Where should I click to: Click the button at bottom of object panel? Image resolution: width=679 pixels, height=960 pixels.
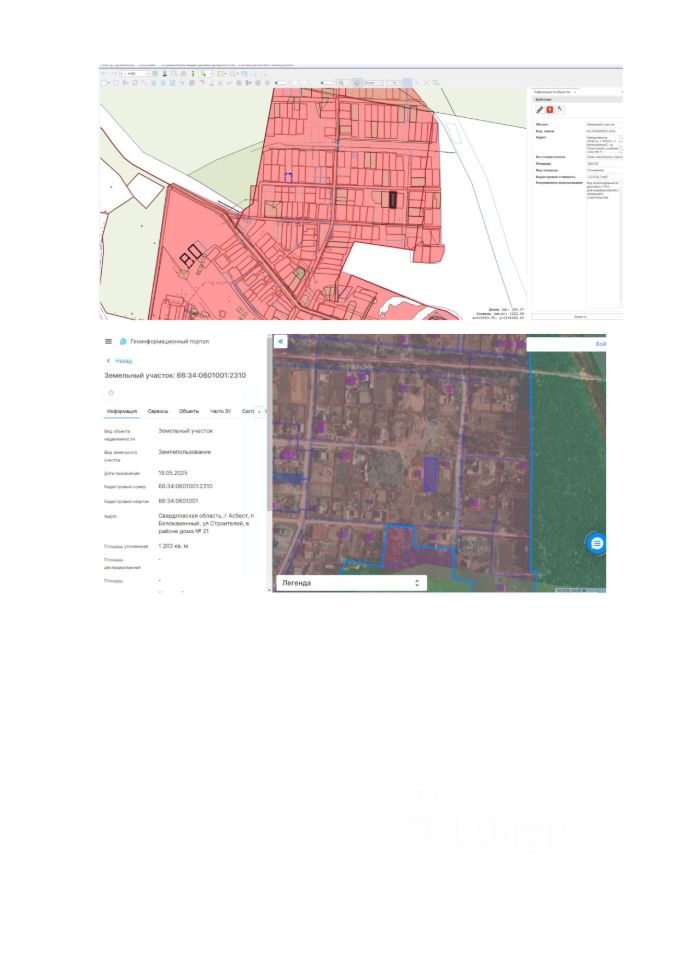[x=579, y=317]
